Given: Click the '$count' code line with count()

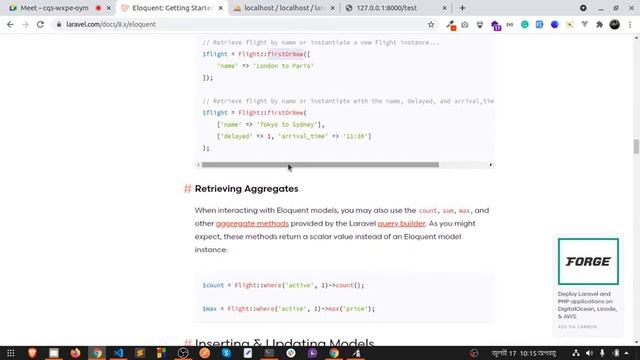Looking at the screenshot, I should [x=283, y=285].
